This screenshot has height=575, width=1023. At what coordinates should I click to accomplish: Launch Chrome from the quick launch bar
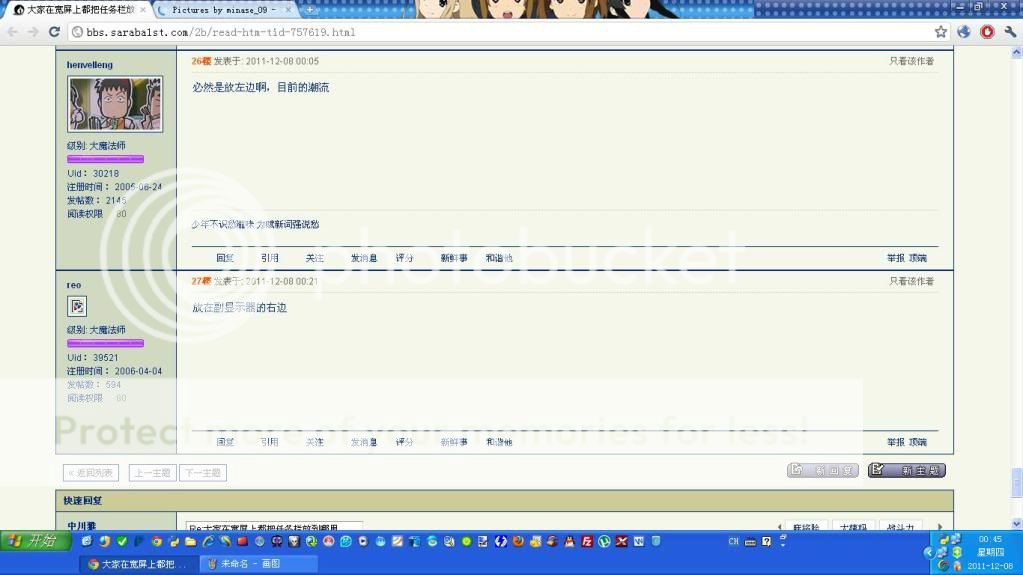pos(157,541)
